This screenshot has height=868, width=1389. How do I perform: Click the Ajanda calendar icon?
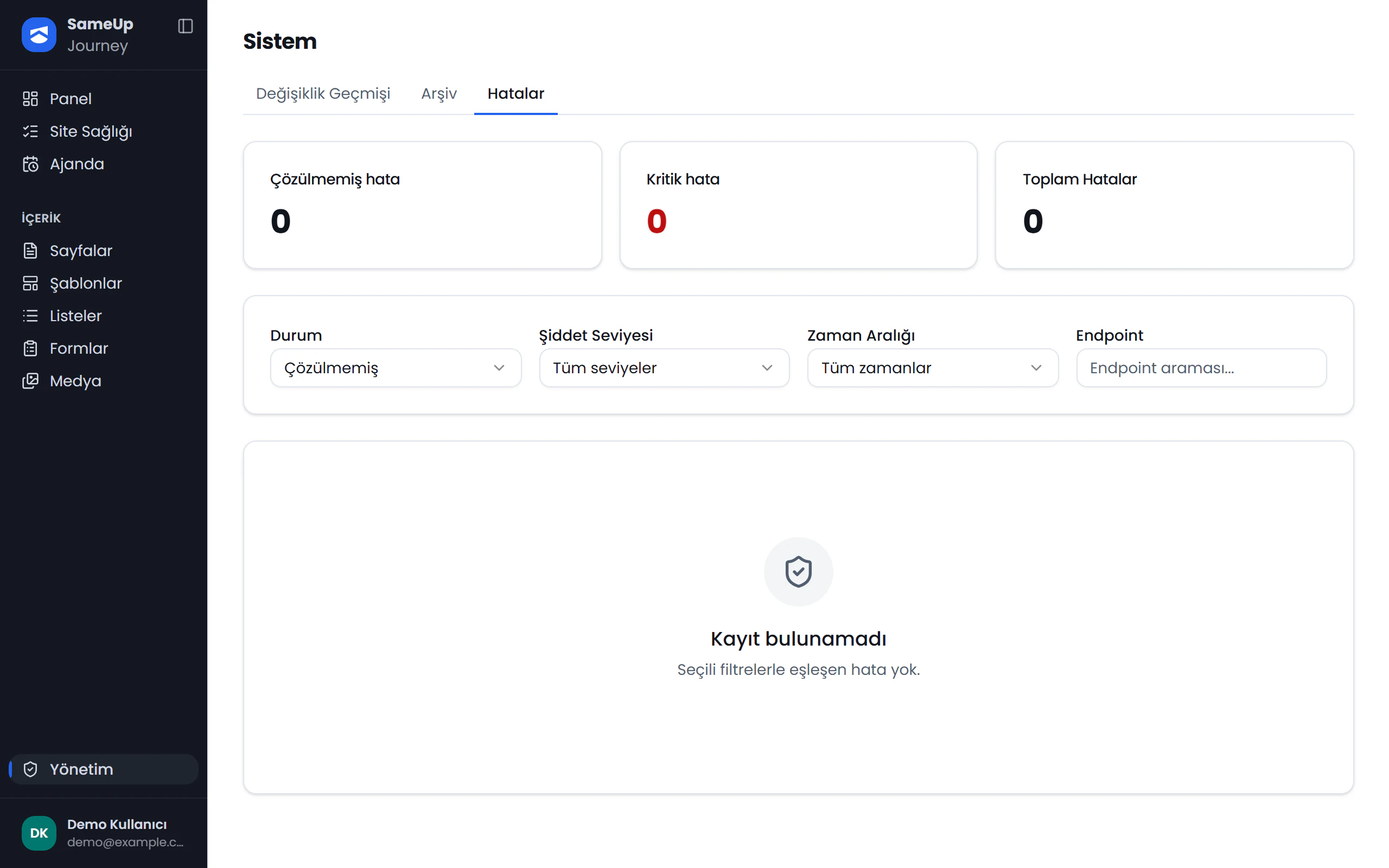(30, 164)
